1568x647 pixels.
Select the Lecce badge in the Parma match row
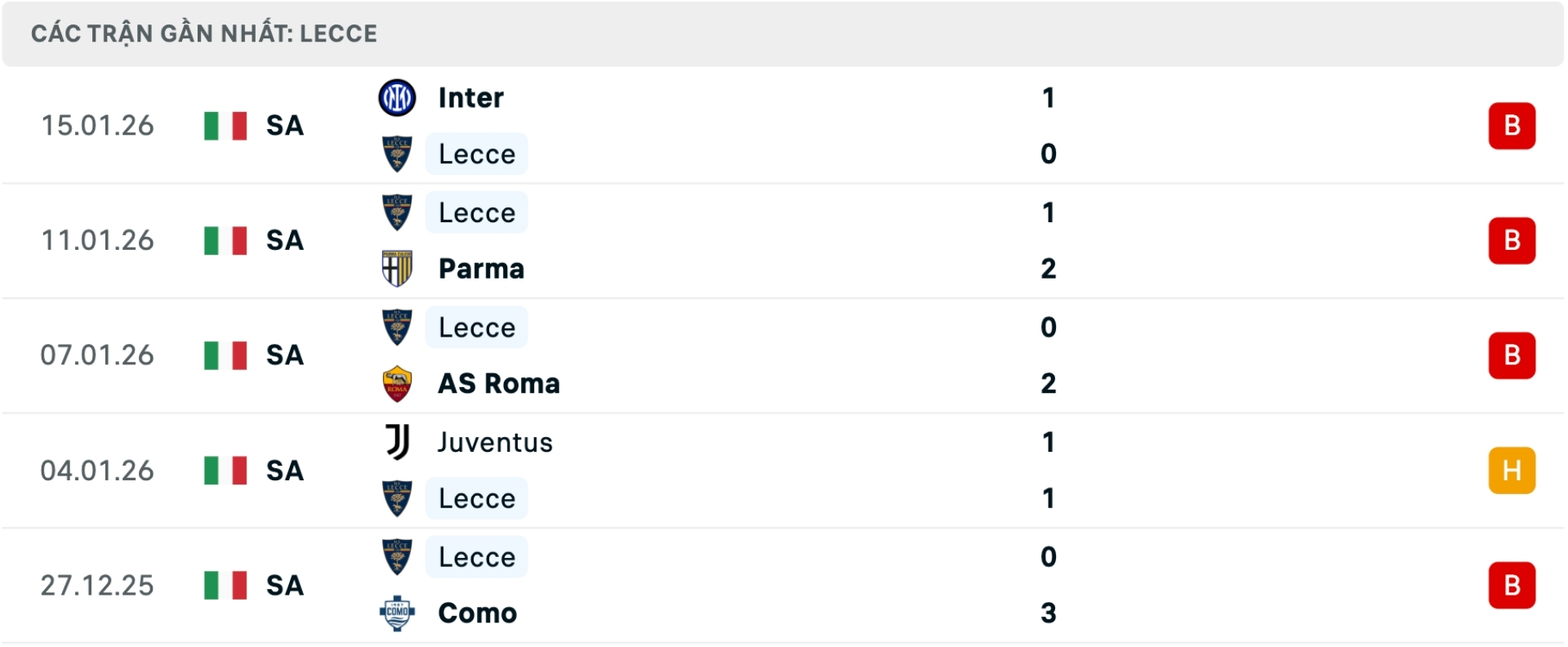tap(398, 212)
